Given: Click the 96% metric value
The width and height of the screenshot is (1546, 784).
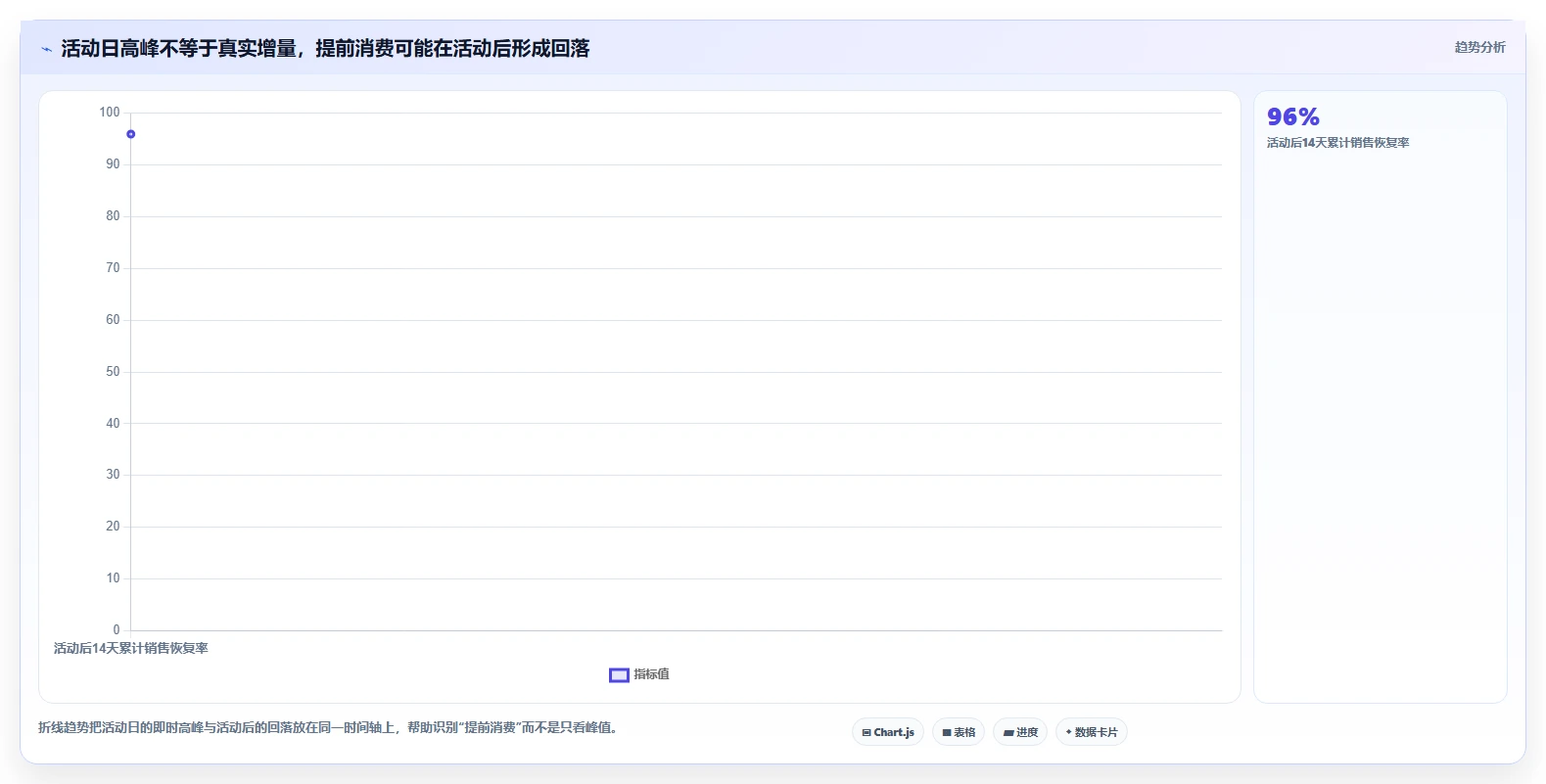Looking at the screenshot, I should [x=1293, y=117].
